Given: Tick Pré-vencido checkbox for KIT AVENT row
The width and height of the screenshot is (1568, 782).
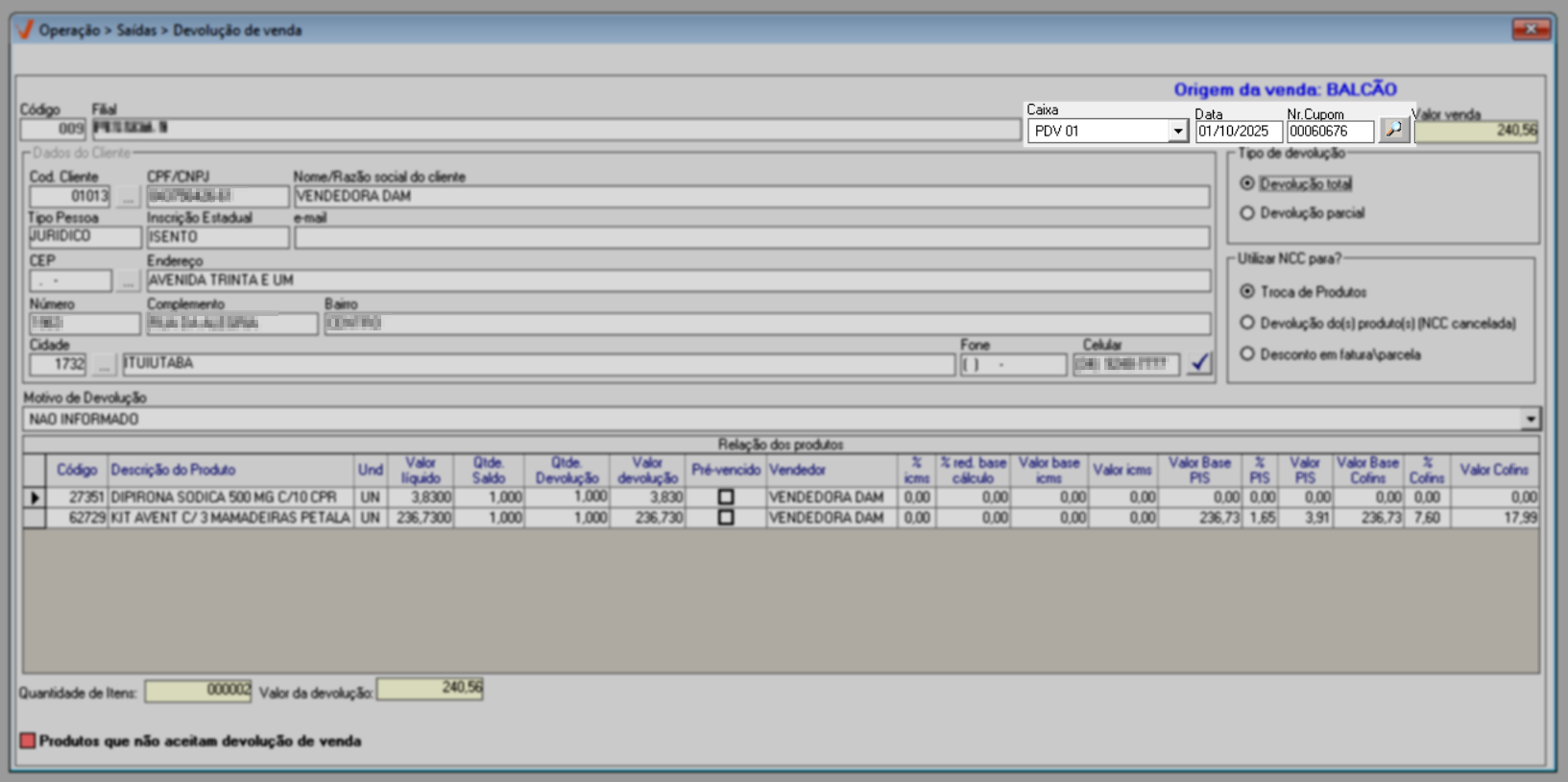Looking at the screenshot, I should coord(726,518).
